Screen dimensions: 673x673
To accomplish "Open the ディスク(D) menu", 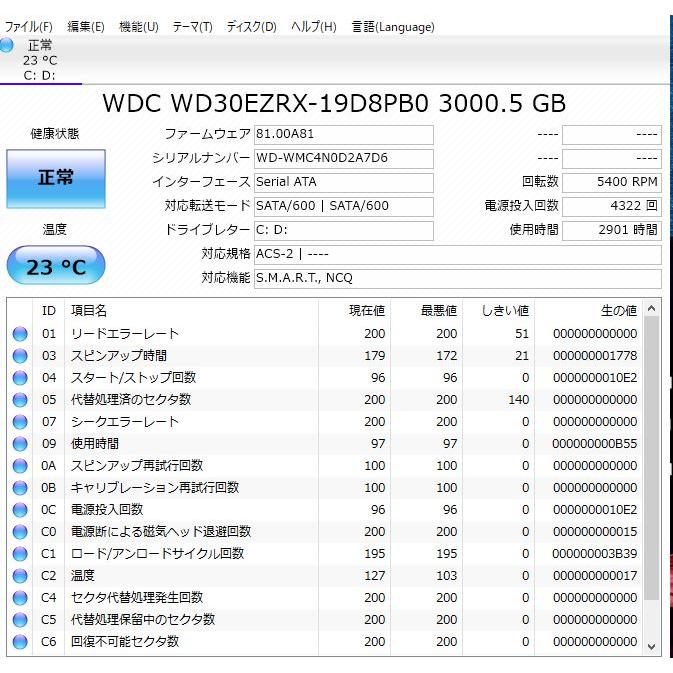I will coord(251,27).
